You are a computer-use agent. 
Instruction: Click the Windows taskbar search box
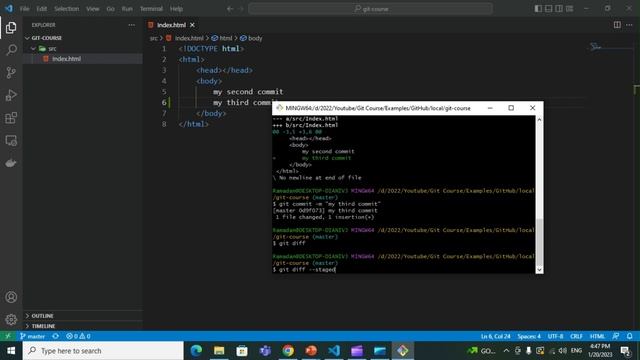coord(103,351)
